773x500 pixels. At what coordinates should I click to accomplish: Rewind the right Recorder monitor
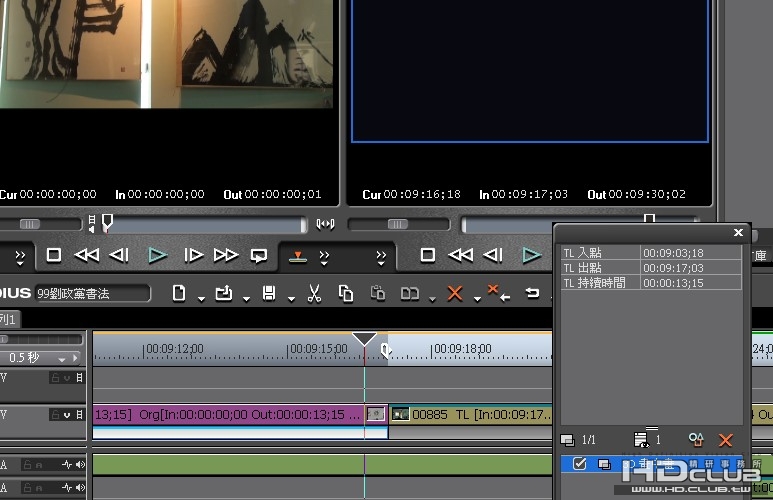pos(460,255)
